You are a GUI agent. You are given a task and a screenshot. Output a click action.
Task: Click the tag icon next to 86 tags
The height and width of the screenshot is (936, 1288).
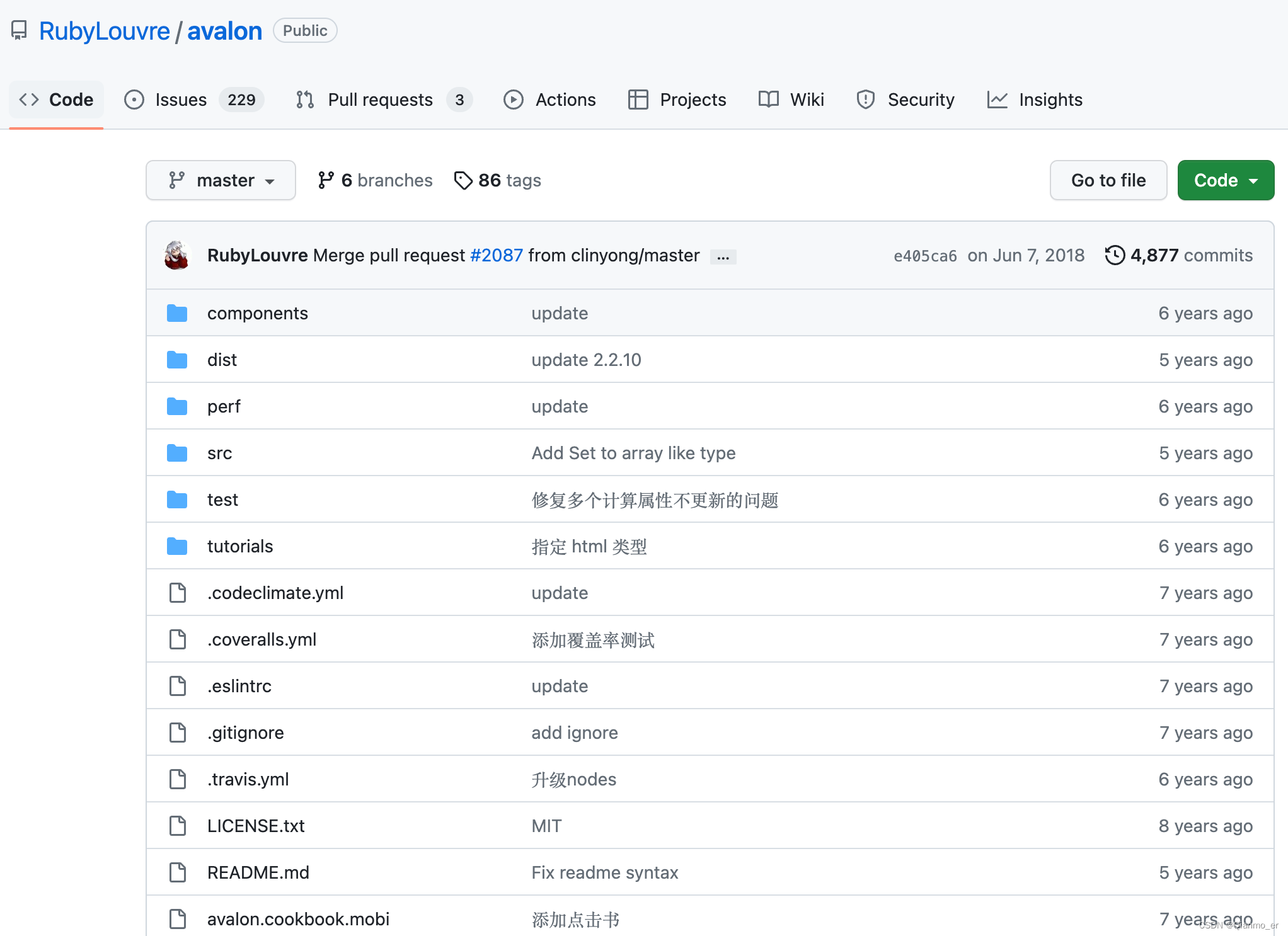(463, 181)
